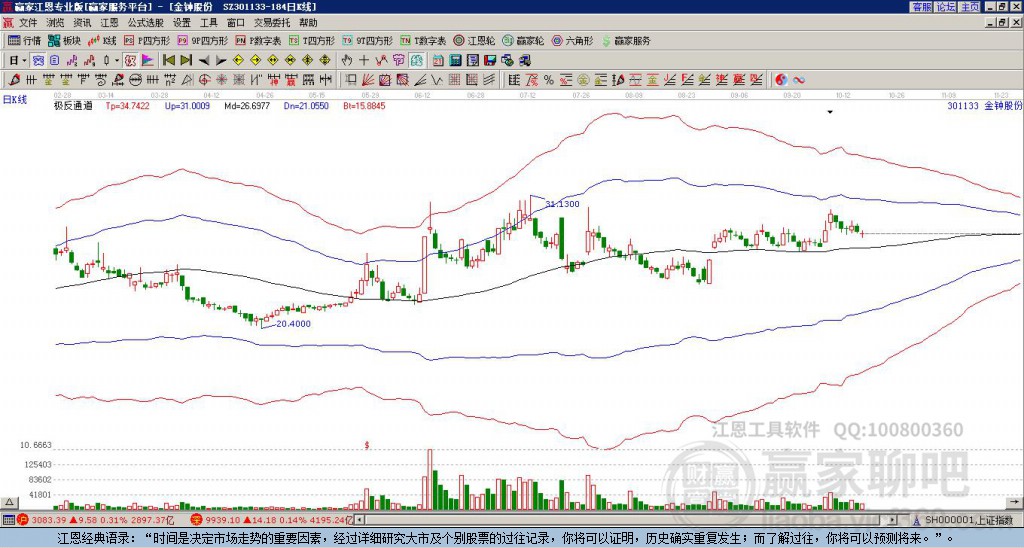The width and height of the screenshot is (1024, 548).
Task: Click the 主页 button in title bar
Action: pyautogui.click(x=970, y=7)
